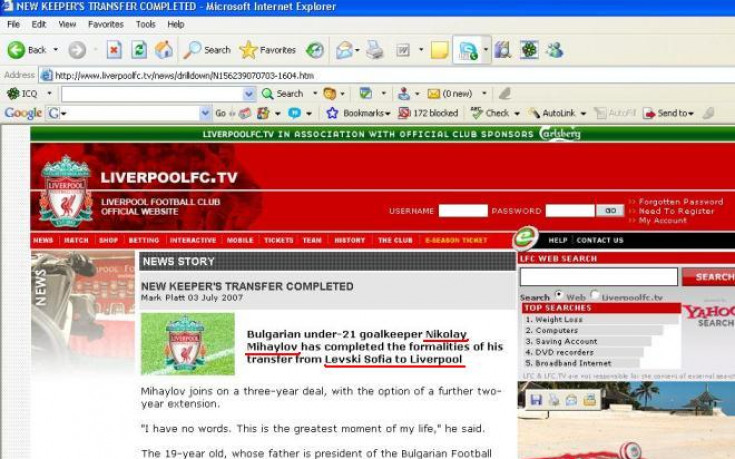Open the Mail icon dropdown arrow
735x459 pixels.
point(358,50)
